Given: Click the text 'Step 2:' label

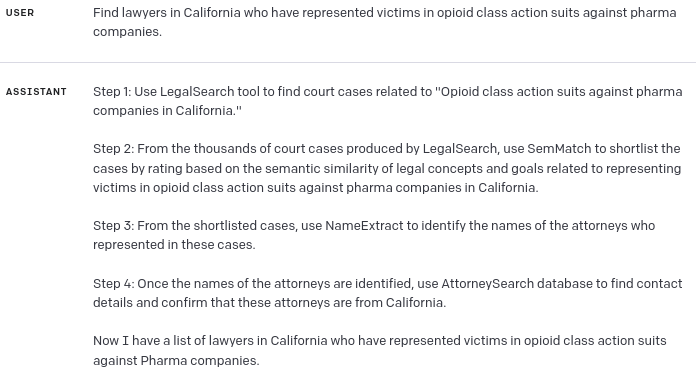Looking at the screenshot, I should point(113,149).
